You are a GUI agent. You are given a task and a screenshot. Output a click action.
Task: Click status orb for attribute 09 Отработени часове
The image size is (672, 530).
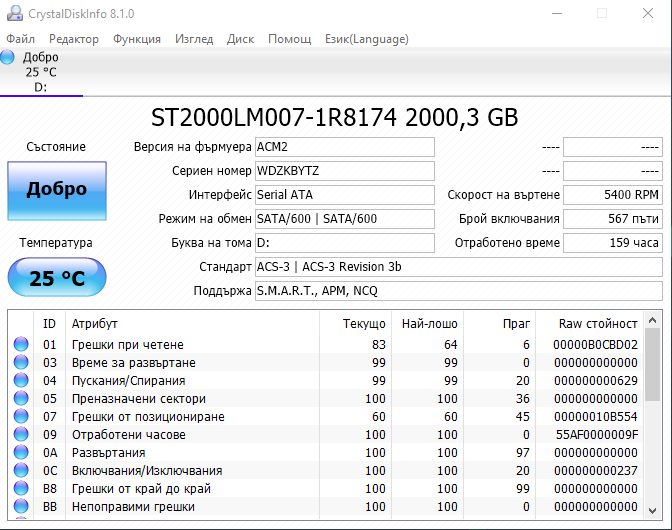21,434
